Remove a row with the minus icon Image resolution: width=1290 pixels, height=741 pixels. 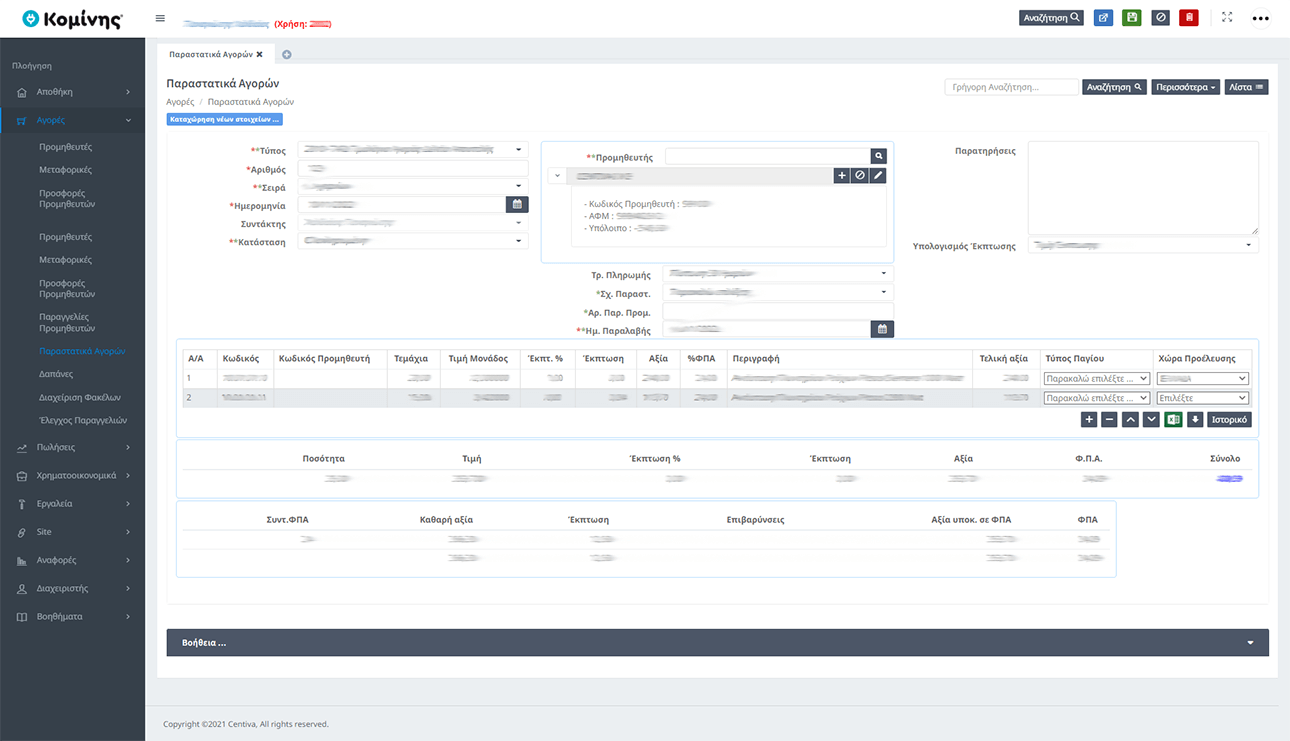1109,420
